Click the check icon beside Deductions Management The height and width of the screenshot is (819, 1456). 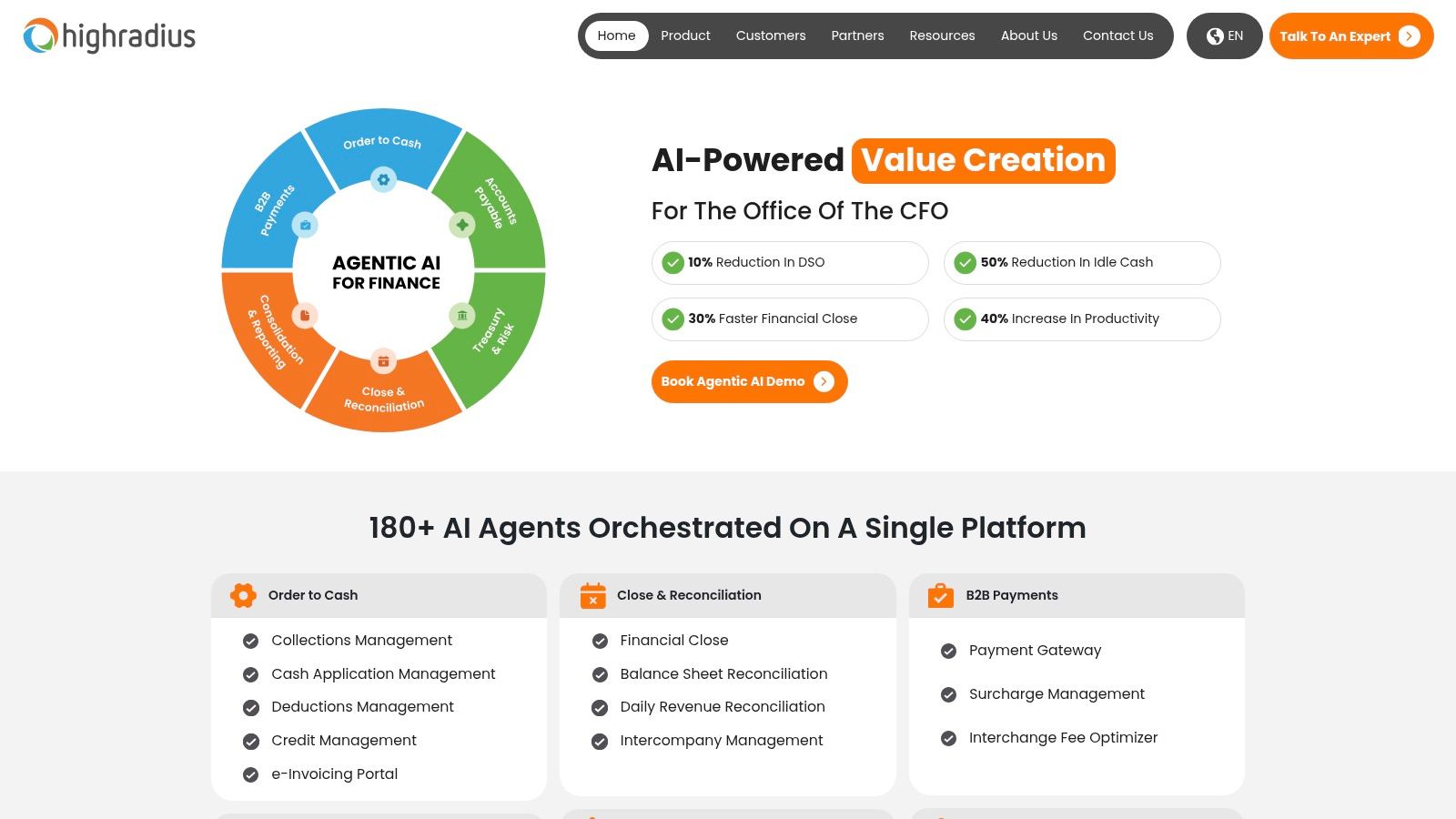pyautogui.click(x=250, y=707)
